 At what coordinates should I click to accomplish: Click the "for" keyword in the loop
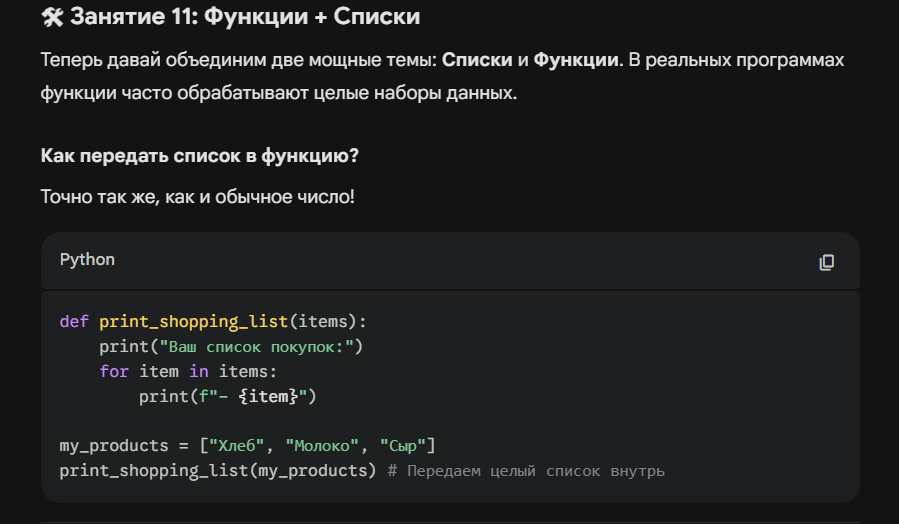(x=113, y=371)
